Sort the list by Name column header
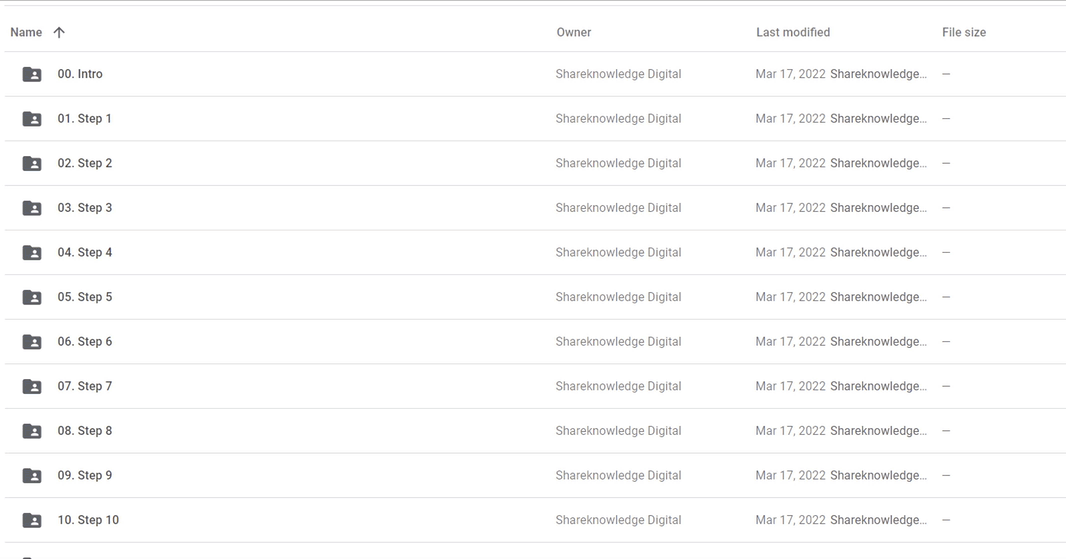 pyautogui.click(x=26, y=32)
